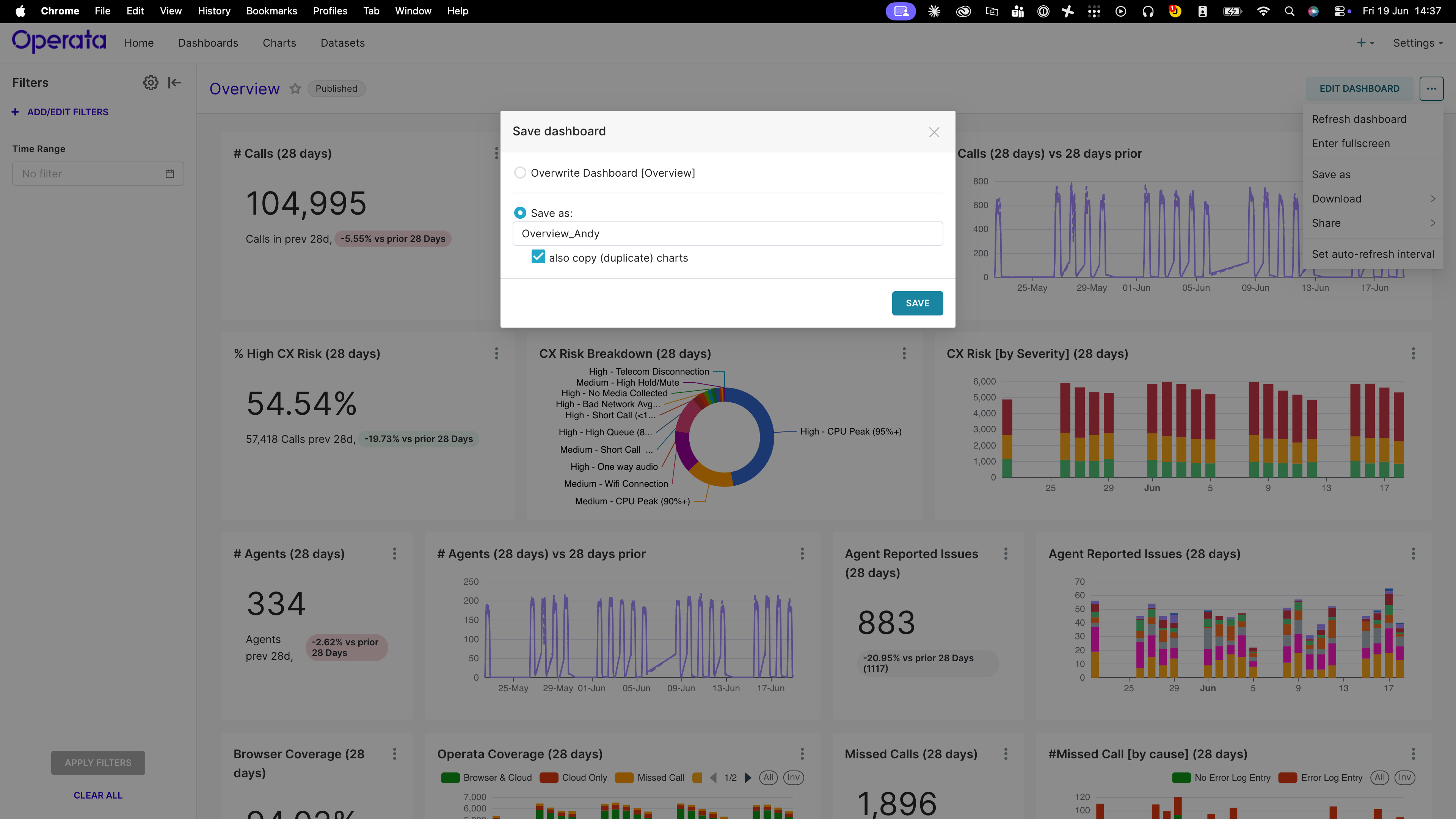Favorite the Overview dashboard star
1456x819 pixels.
click(x=295, y=89)
